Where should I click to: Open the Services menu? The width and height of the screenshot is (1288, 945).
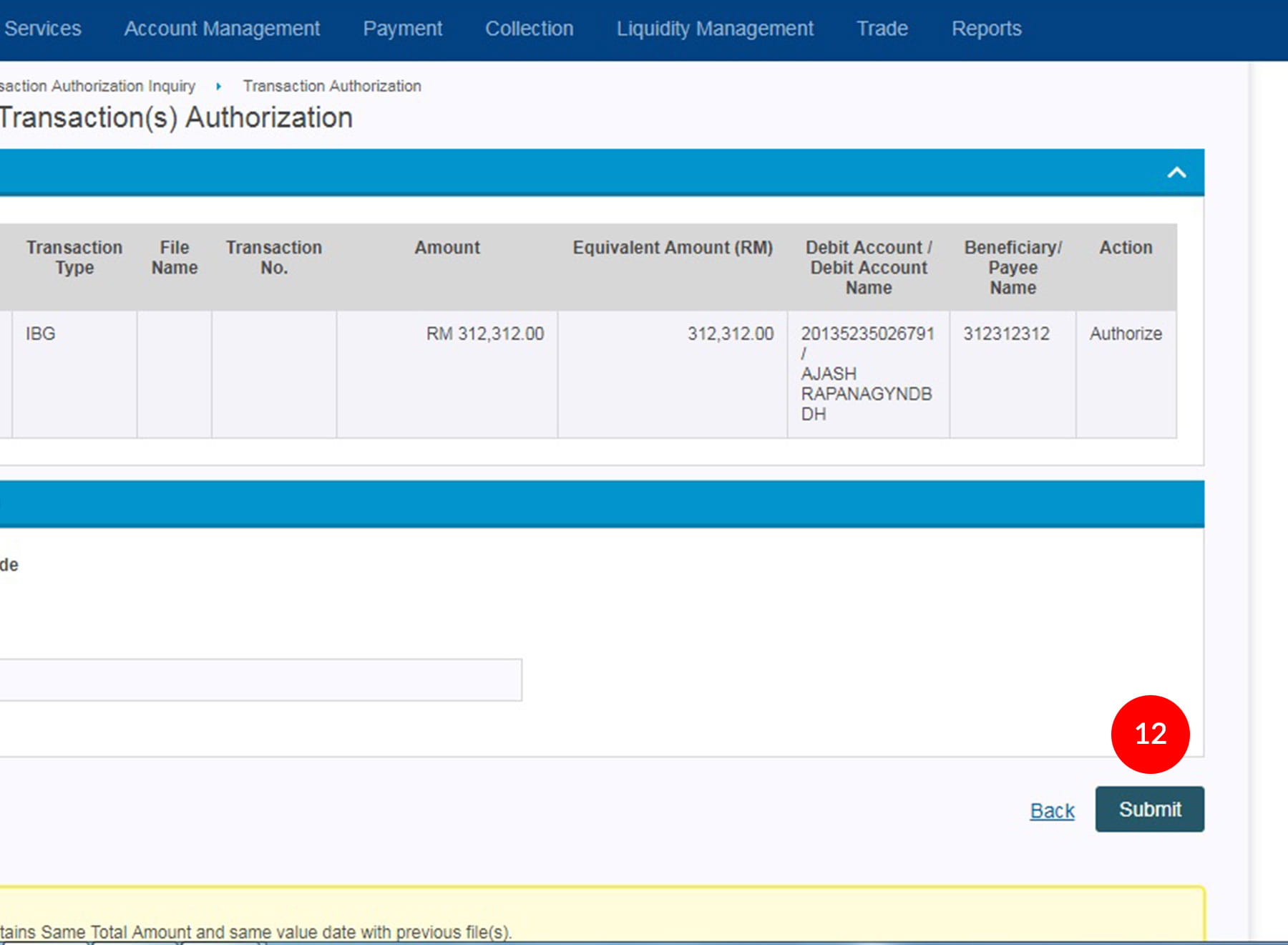coord(42,29)
